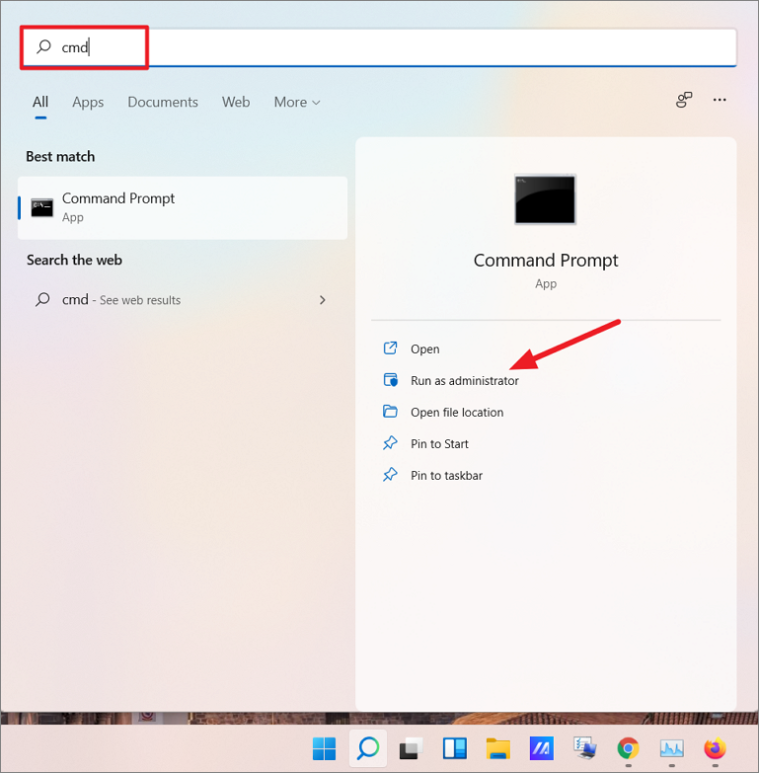Click the Open action icon
This screenshot has height=773, width=759.
(390, 348)
